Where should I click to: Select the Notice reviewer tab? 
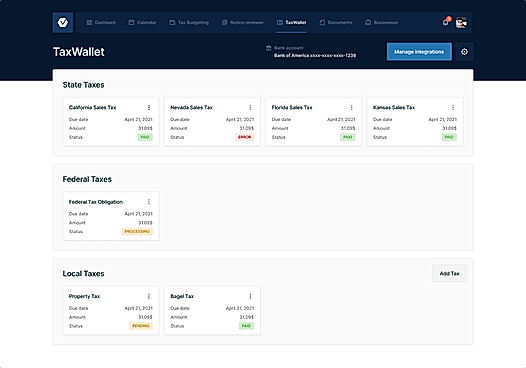point(243,22)
